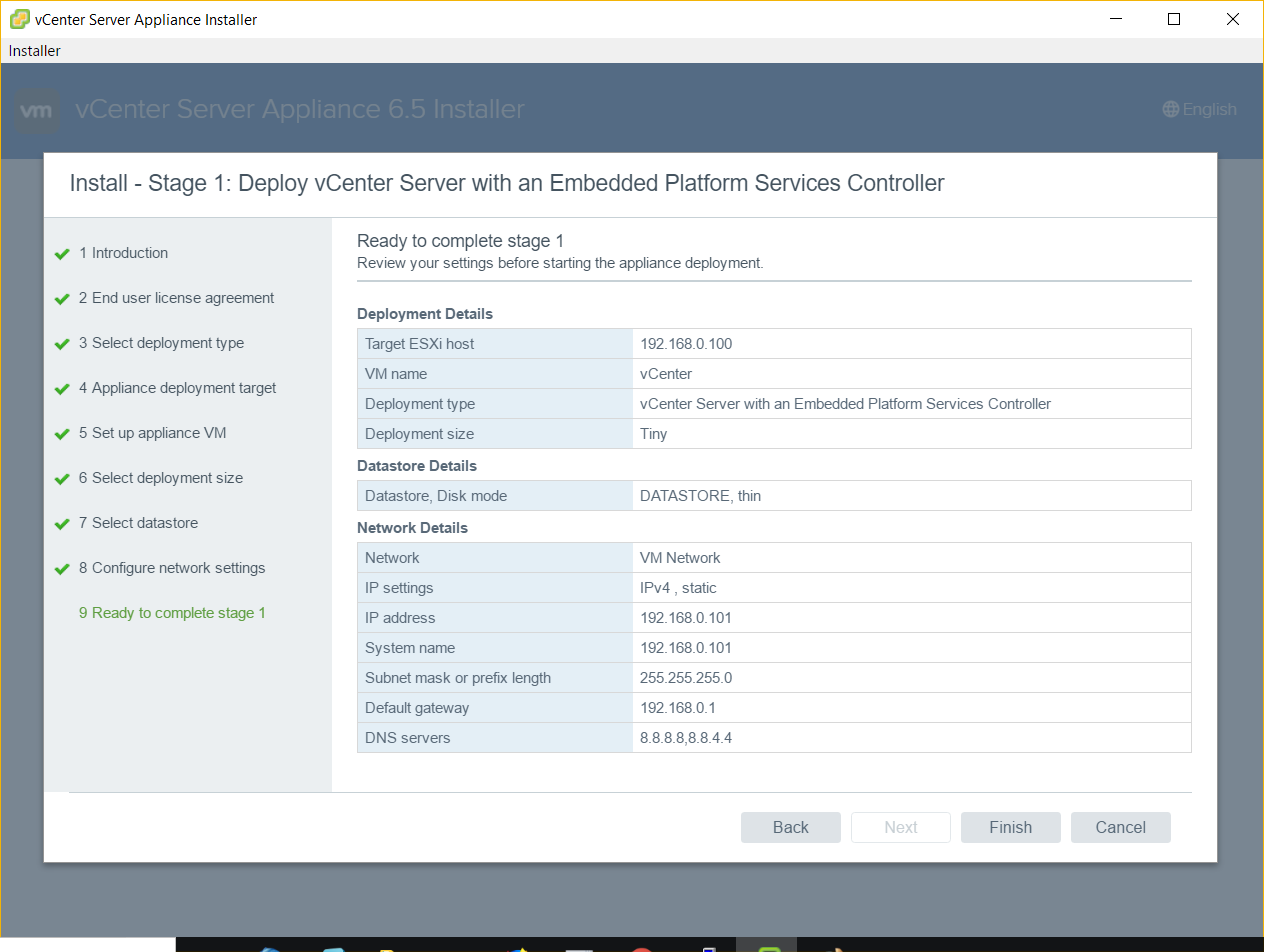
Task: Click the Target ESXi host value 192.168.0.100
Action: [x=686, y=344]
